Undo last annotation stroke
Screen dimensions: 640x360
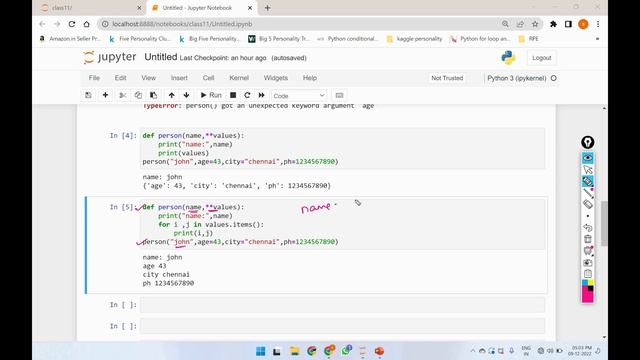click(588, 227)
